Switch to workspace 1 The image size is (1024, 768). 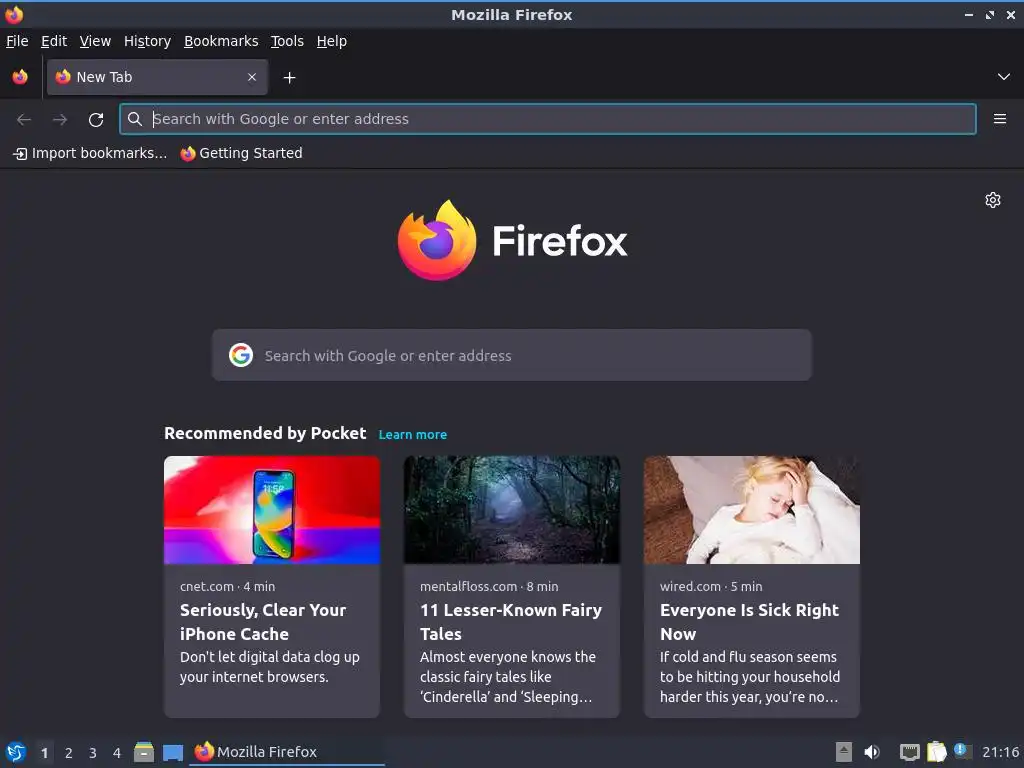(x=44, y=753)
